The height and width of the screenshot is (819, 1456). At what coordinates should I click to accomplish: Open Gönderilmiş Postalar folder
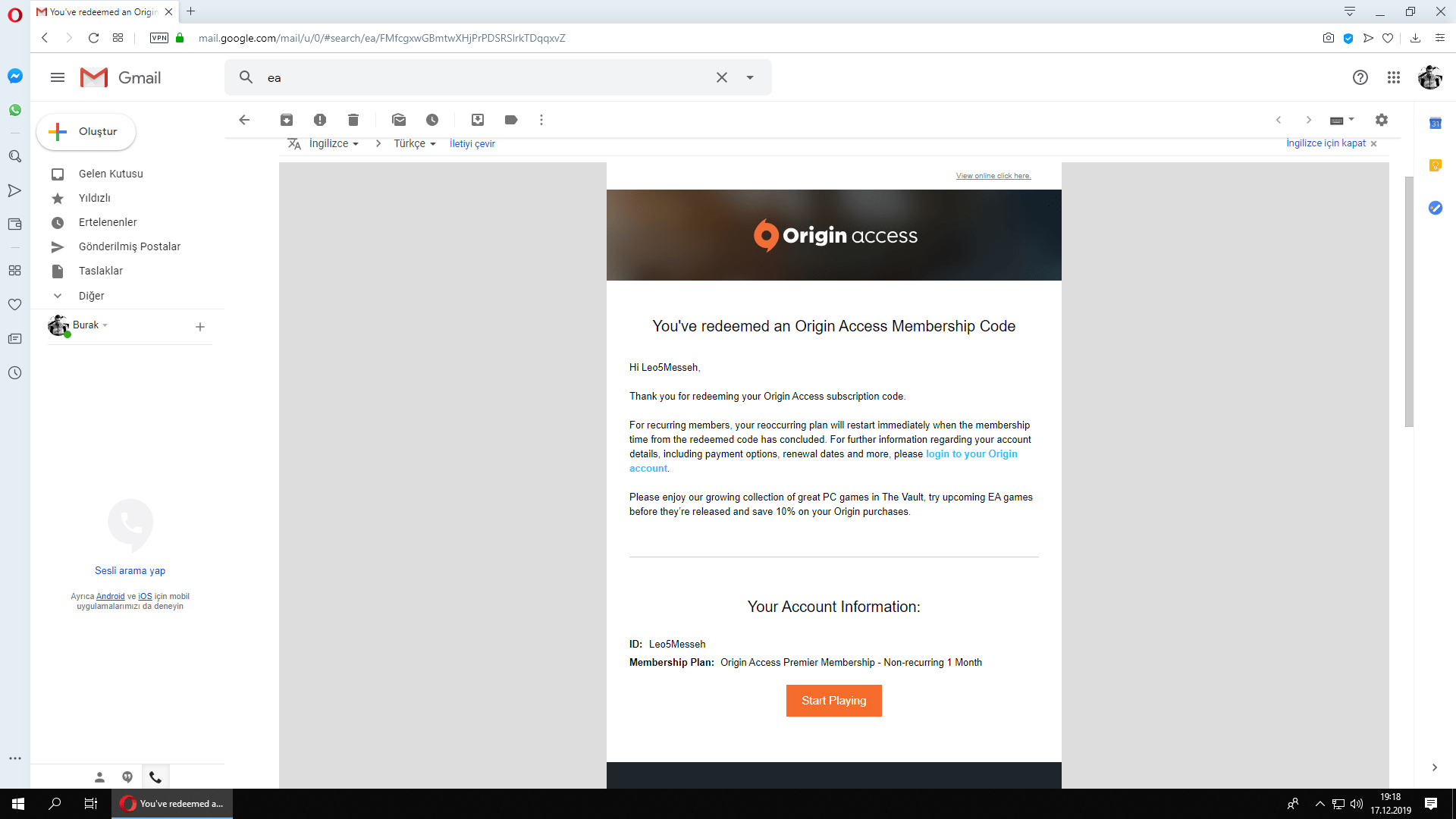[129, 246]
